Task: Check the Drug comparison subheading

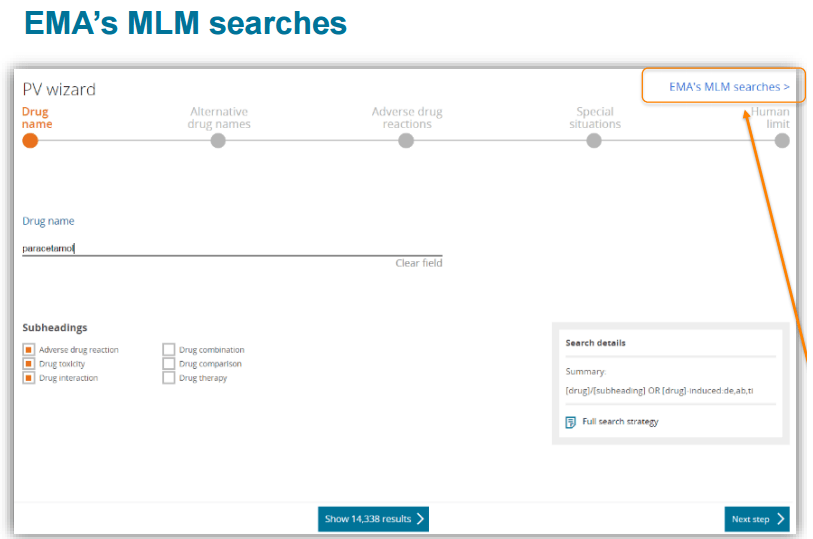Action: point(169,364)
